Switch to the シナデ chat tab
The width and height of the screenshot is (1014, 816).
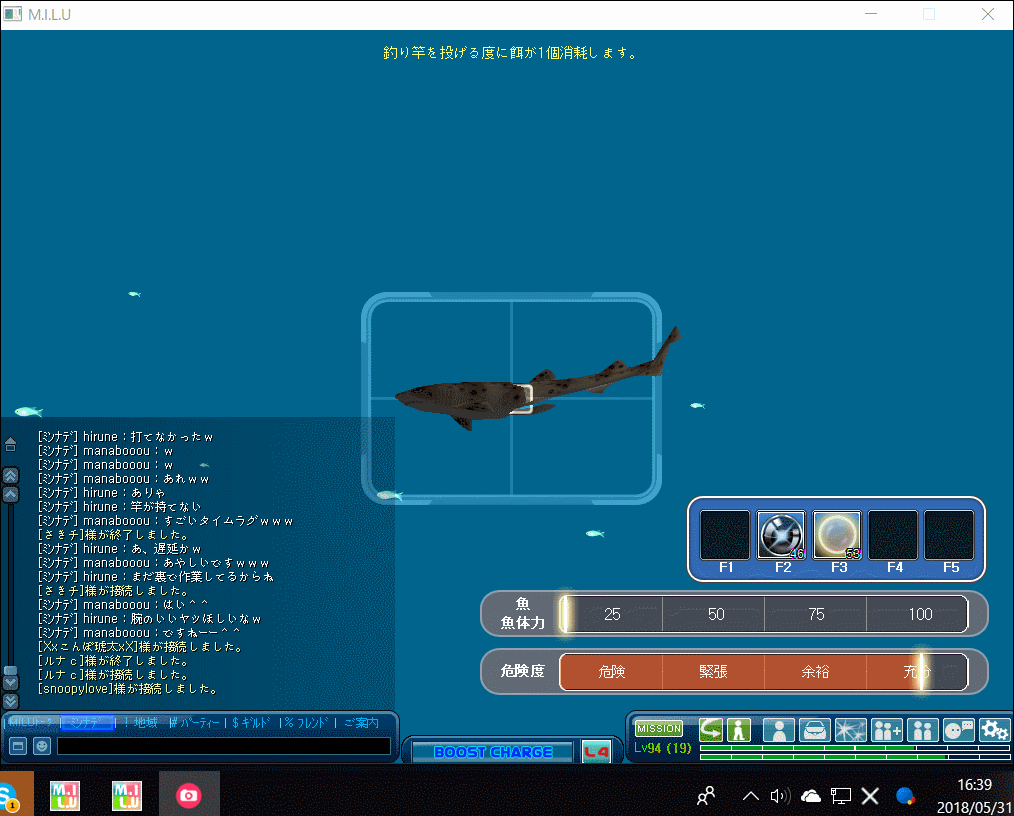pyautogui.click(x=87, y=723)
